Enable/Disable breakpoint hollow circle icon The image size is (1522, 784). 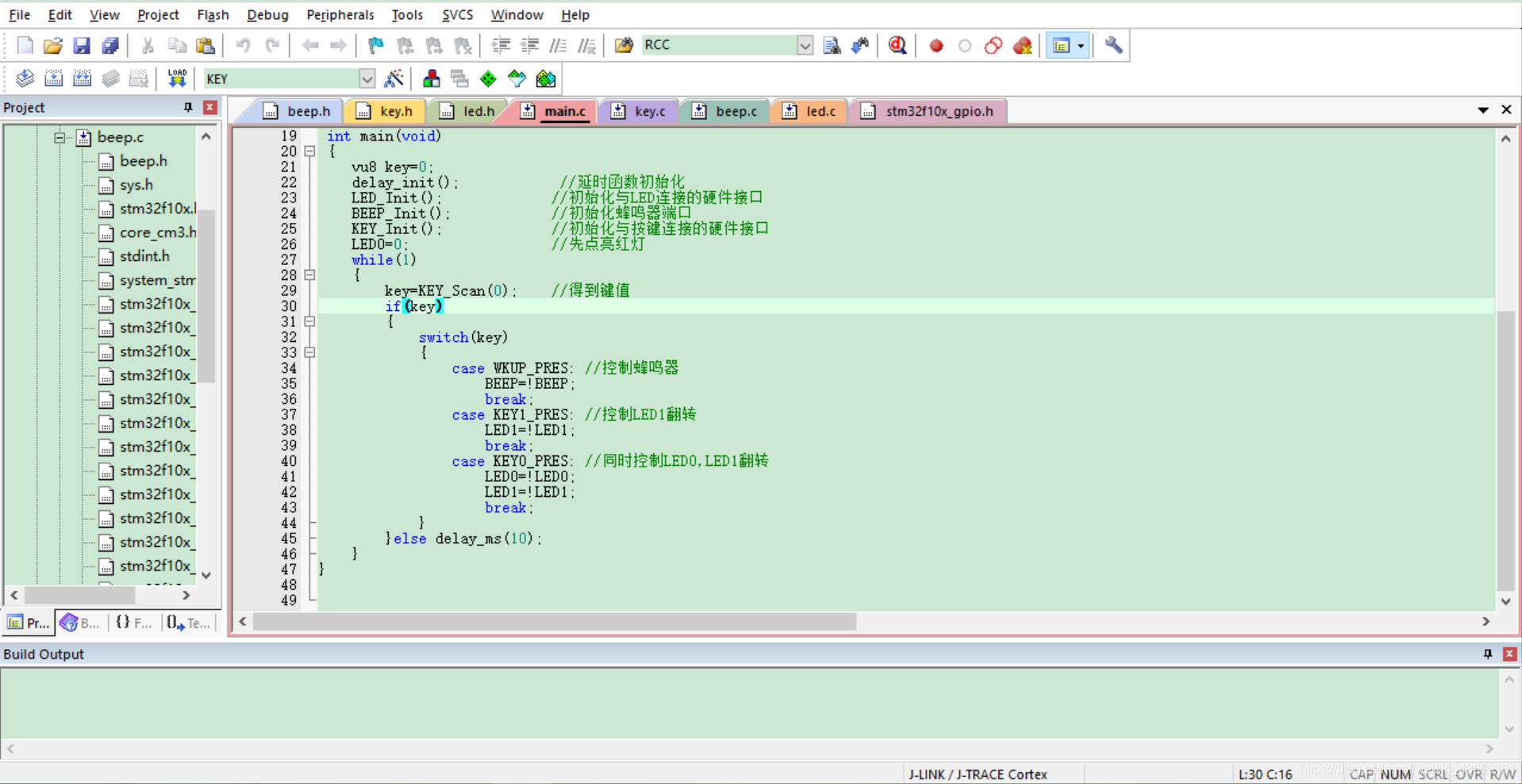coord(965,46)
